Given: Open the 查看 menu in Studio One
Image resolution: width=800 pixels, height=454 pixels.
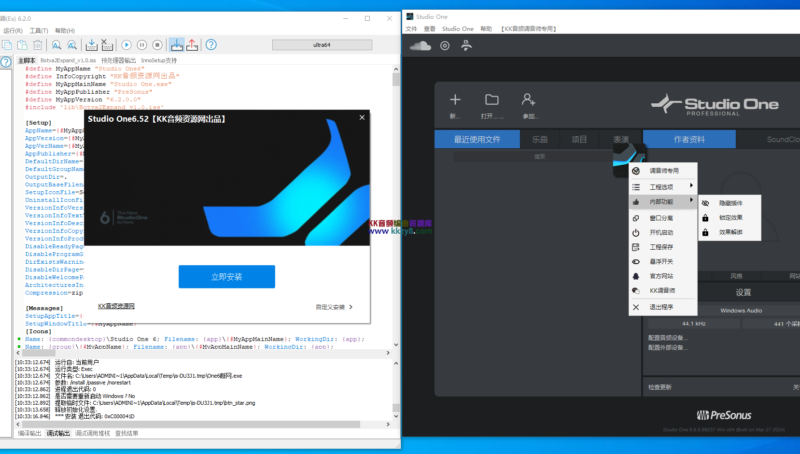Looking at the screenshot, I should tap(430, 29).
